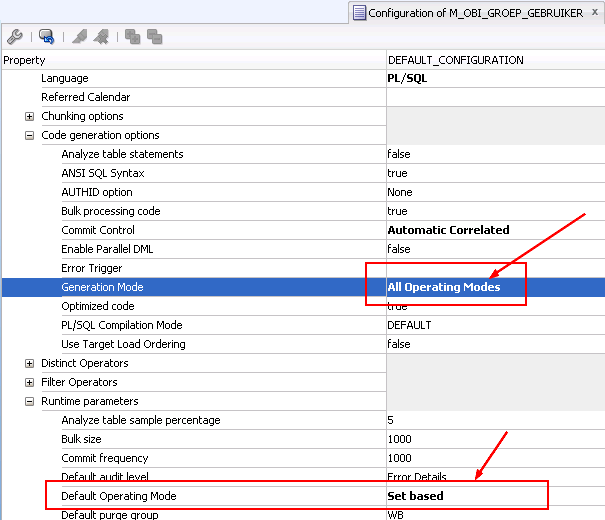Click the collapse all icon in toolbar
This screenshot has width=605, height=520.
[154, 37]
